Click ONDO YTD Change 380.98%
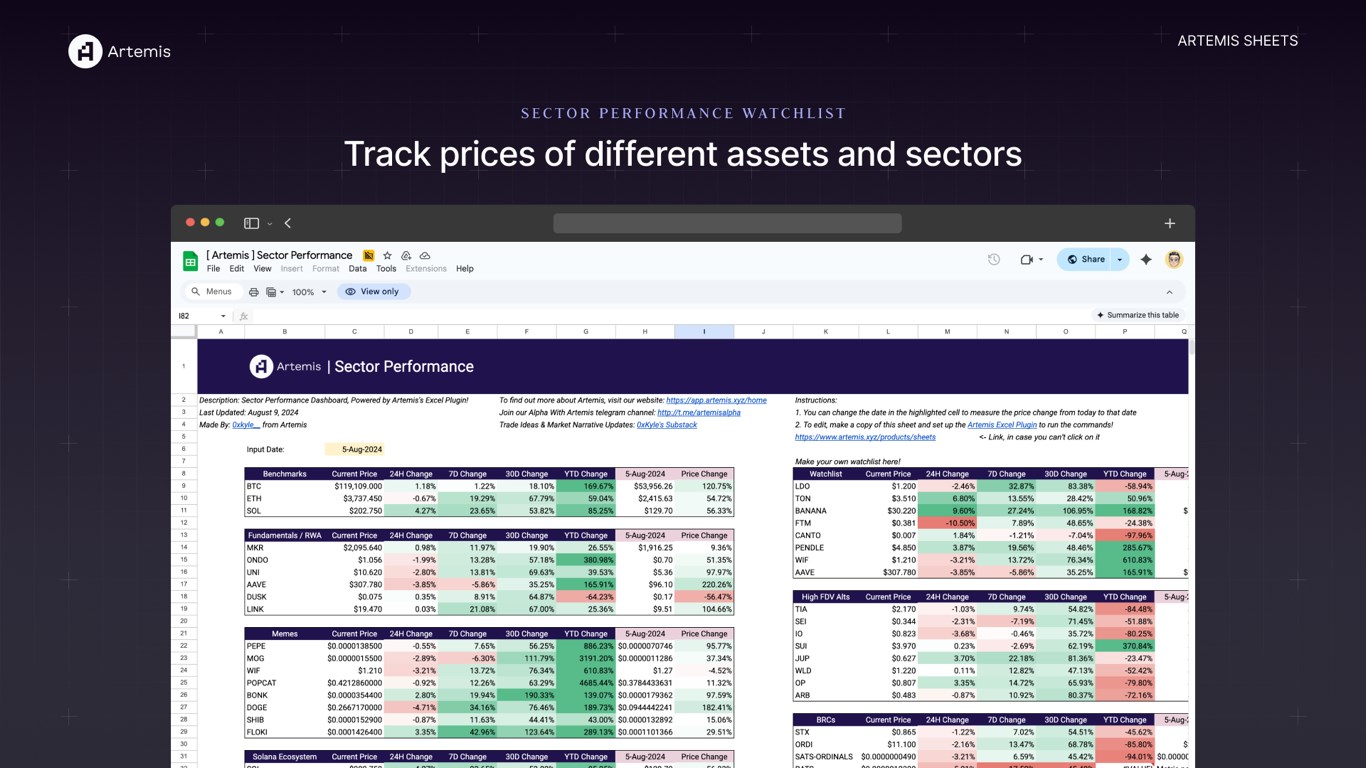The image size is (1366, 768). 586,560
